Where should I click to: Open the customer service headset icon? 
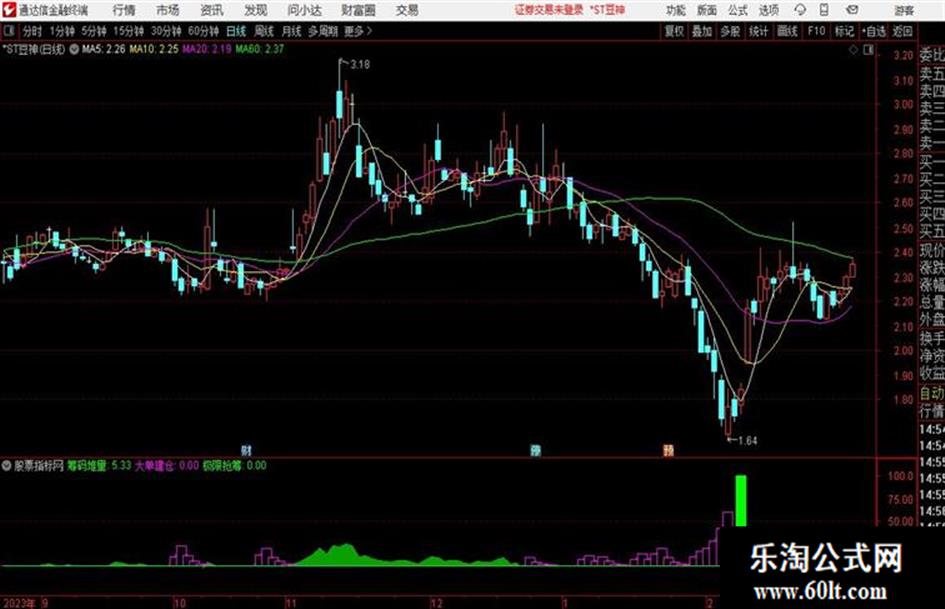(x=800, y=10)
